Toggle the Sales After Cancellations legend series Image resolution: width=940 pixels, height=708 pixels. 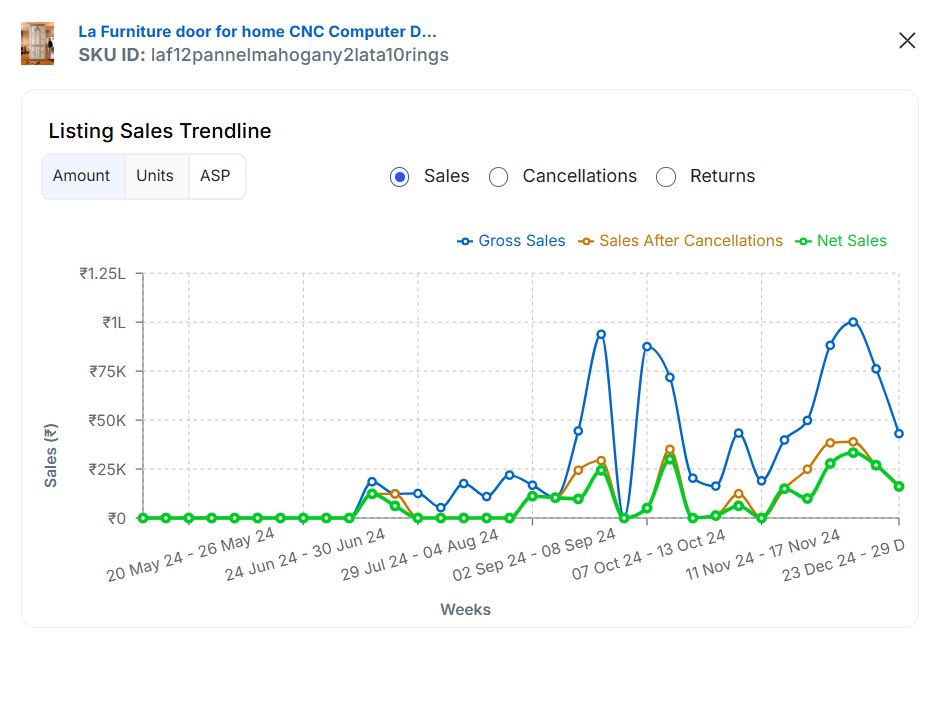coord(680,241)
